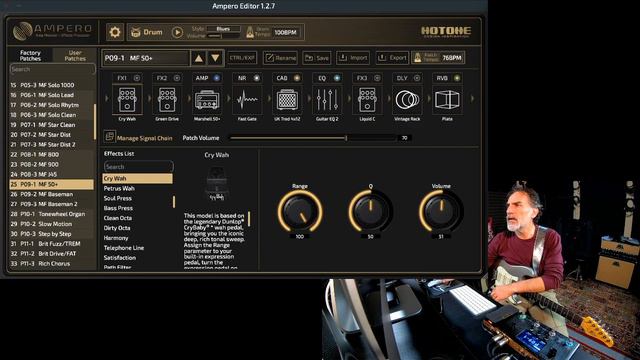Toggle the RVB module on/off
Viewport: 640px width, 360px height.
coord(457,78)
